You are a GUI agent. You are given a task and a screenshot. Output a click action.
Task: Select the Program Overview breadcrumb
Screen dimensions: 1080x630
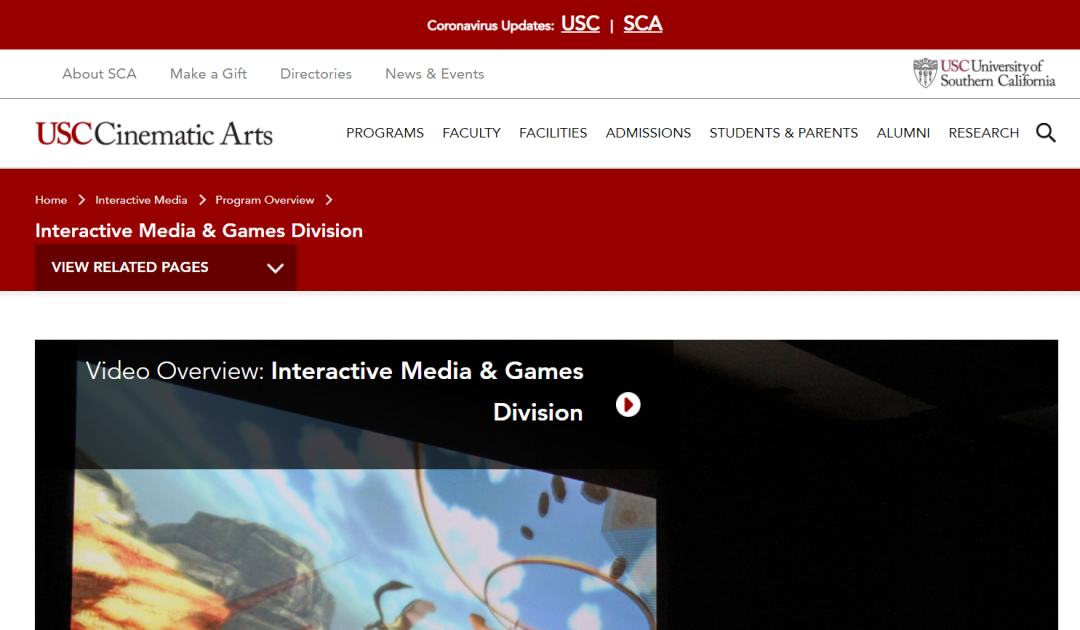click(264, 200)
